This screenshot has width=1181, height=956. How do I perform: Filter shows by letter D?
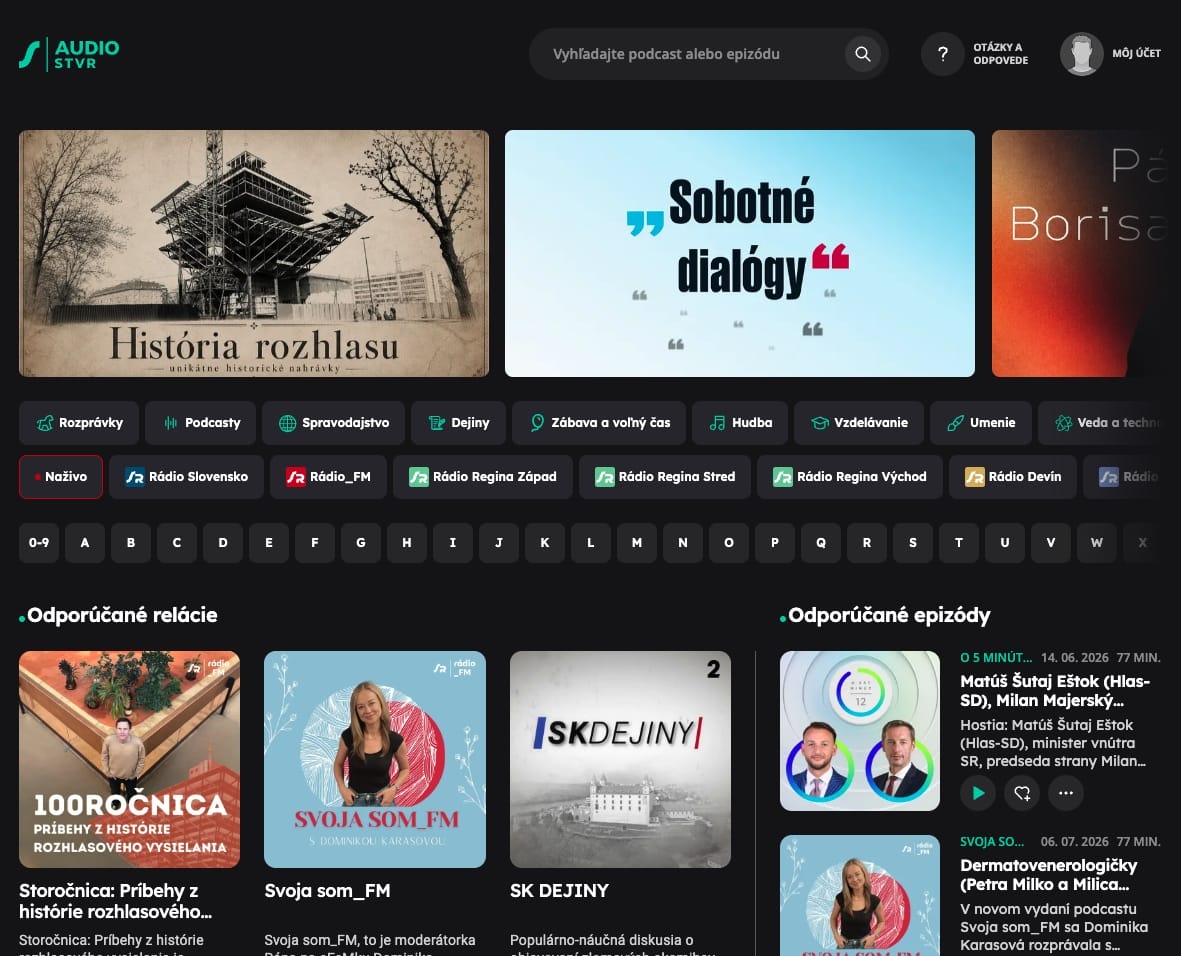(223, 542)
